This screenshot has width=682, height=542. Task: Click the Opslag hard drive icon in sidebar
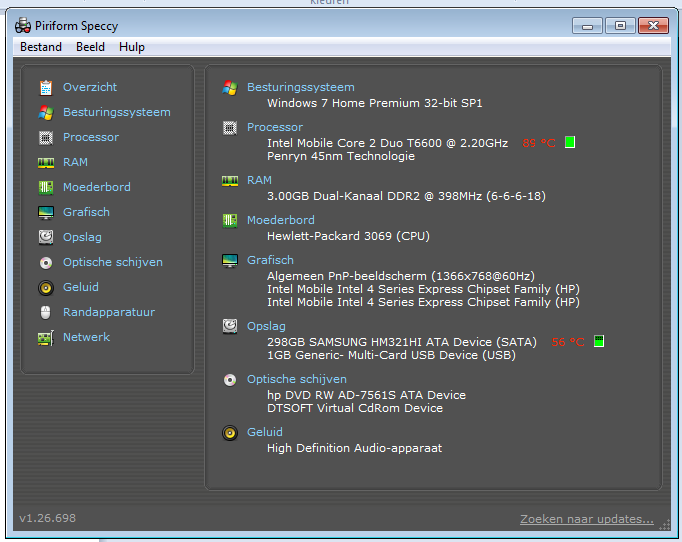[46, 238]
